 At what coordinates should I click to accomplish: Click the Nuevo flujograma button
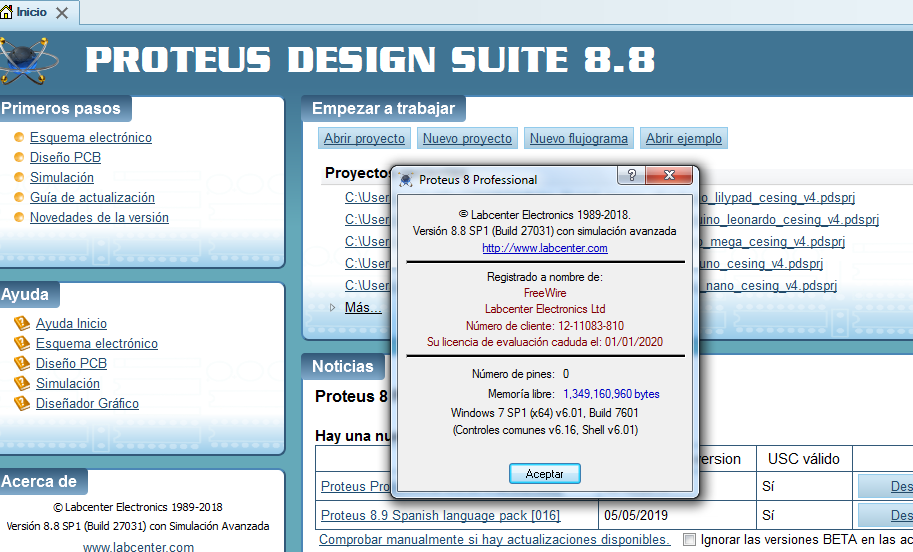tap(579, 139)
